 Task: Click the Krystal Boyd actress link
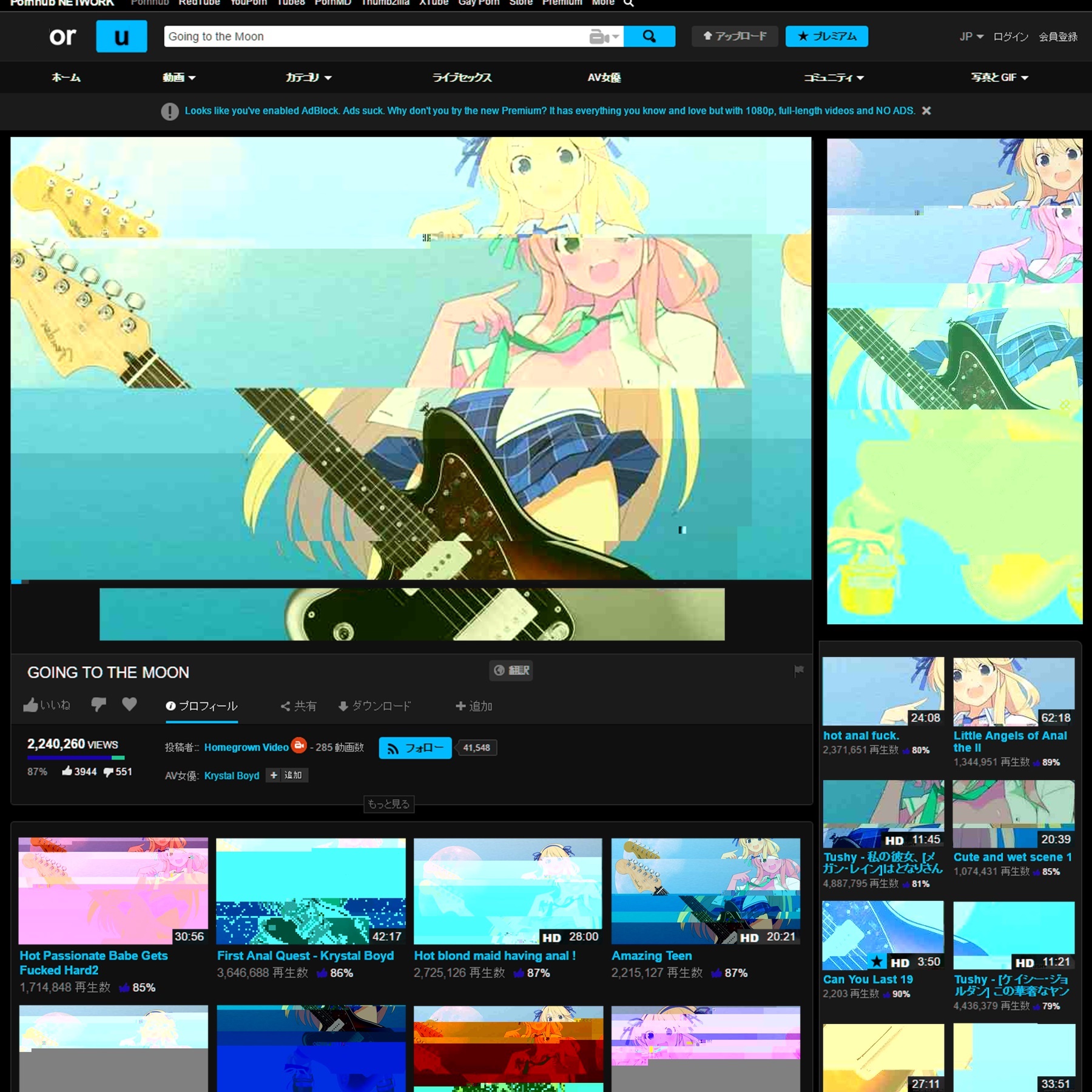pyautogui.click(x=232, y=776)
